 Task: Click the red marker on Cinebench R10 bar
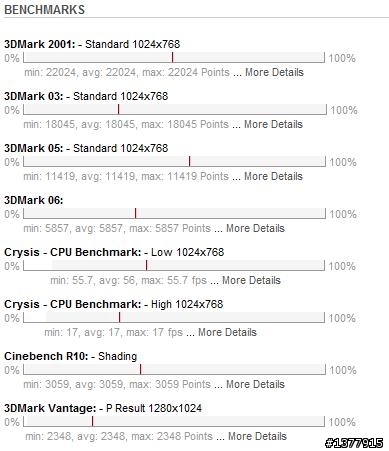tap(140, 369)
